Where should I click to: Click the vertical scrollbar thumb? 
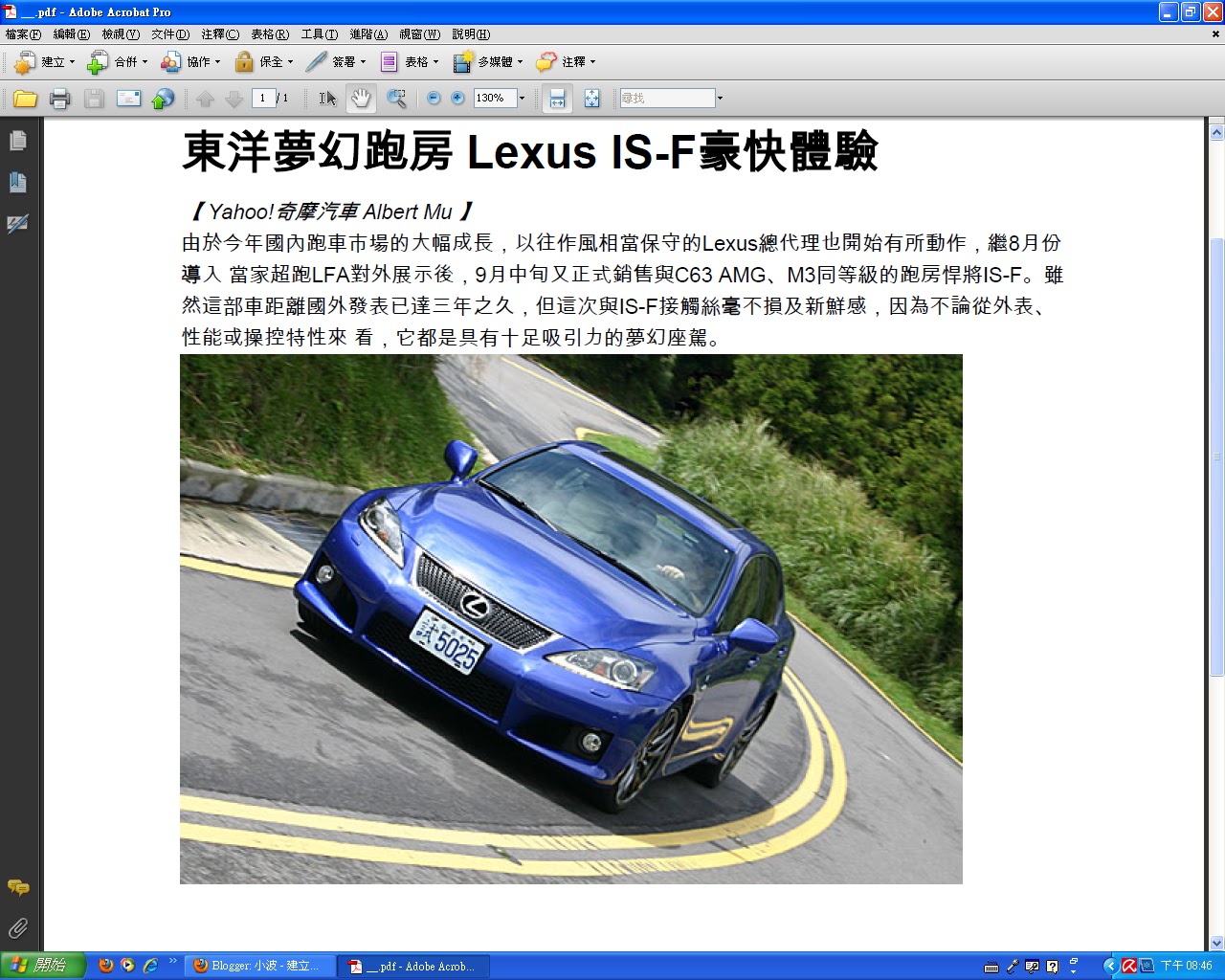pyautogui.click(x=1216, y=457)
